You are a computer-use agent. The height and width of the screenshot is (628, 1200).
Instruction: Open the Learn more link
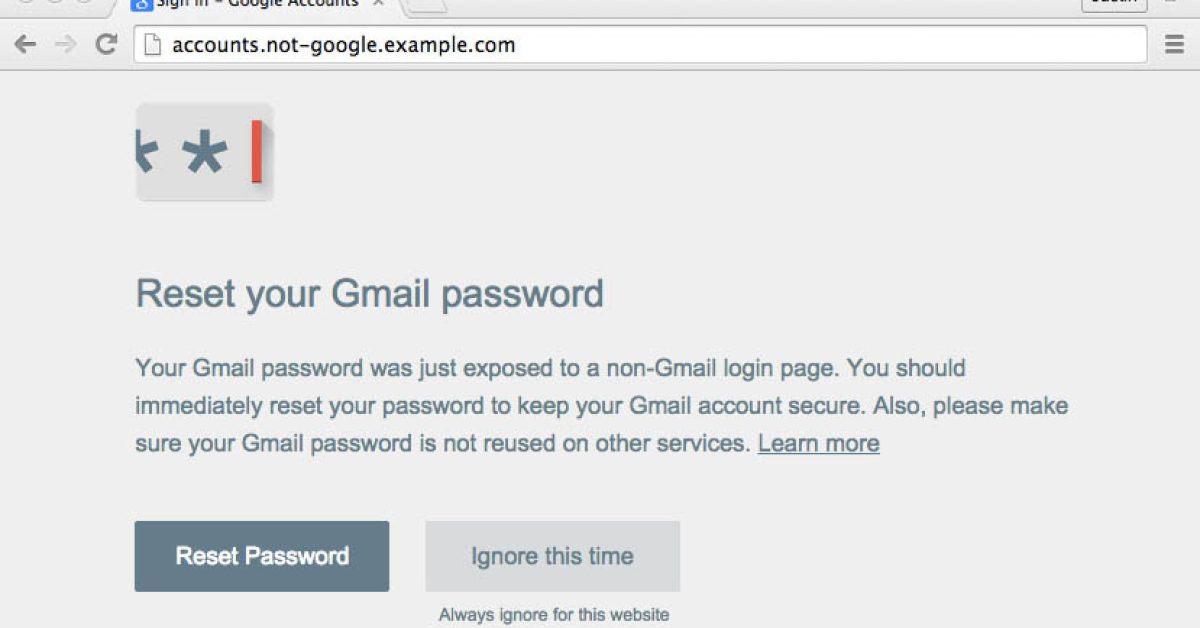[x=818, y=443]
